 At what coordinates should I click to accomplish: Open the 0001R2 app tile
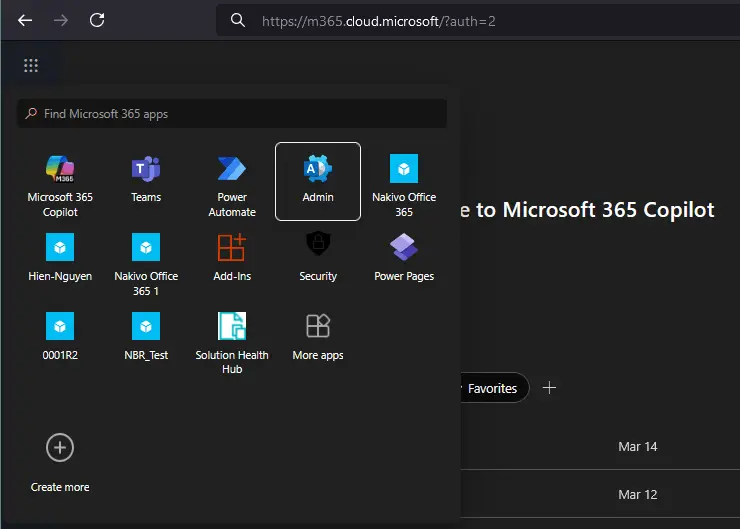coord(60,337)
